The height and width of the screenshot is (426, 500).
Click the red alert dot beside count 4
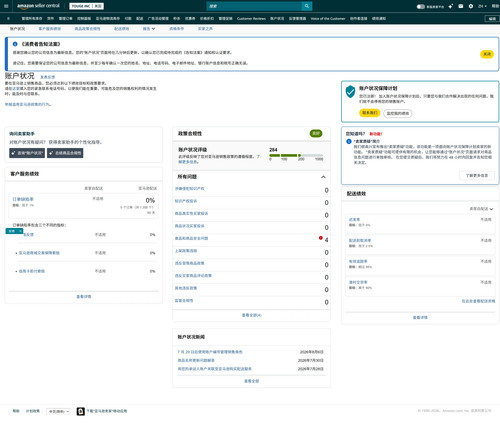pyautogui.click(x=321, y=238)
